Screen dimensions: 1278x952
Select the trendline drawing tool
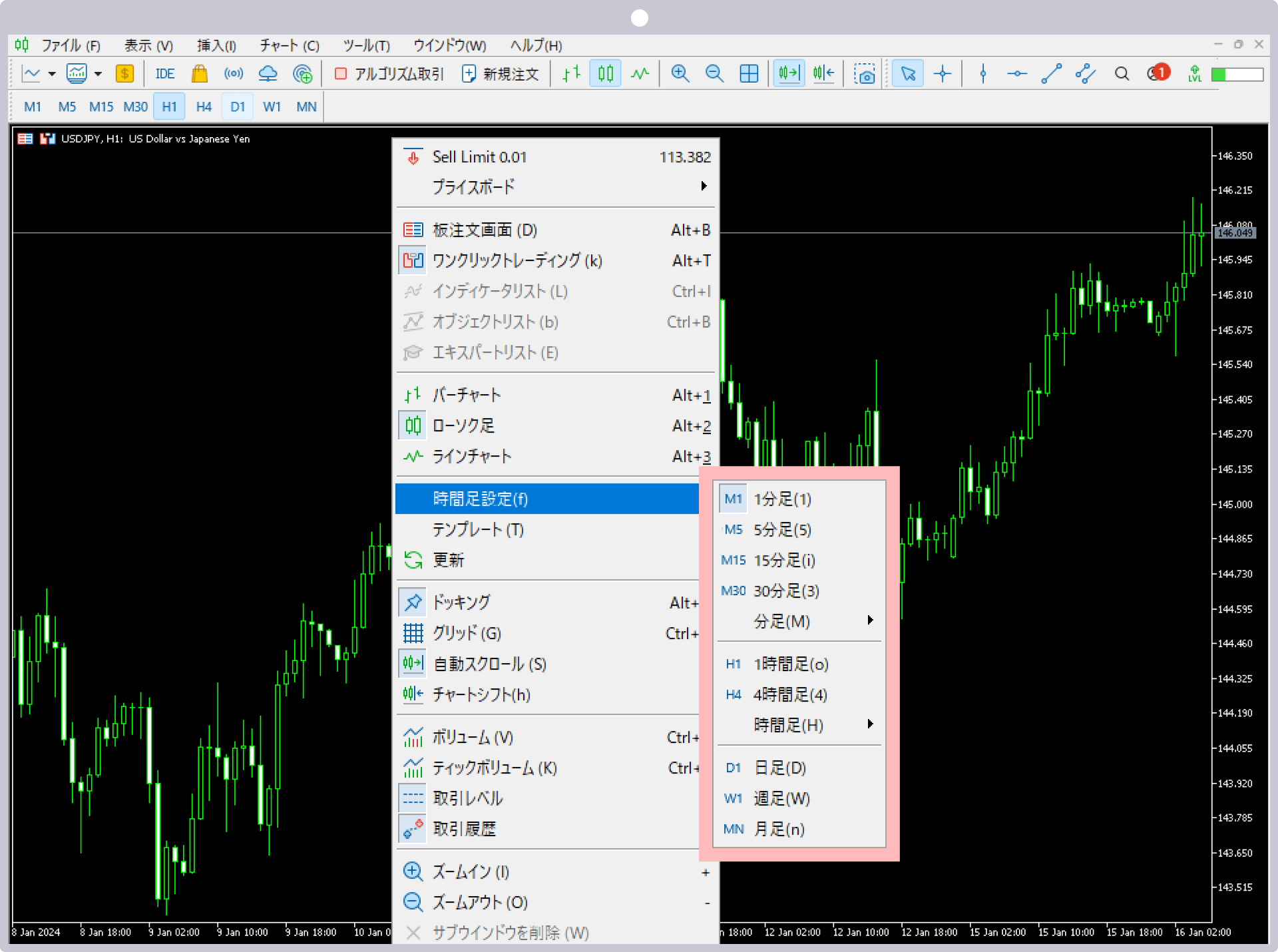pos(1051,74)
